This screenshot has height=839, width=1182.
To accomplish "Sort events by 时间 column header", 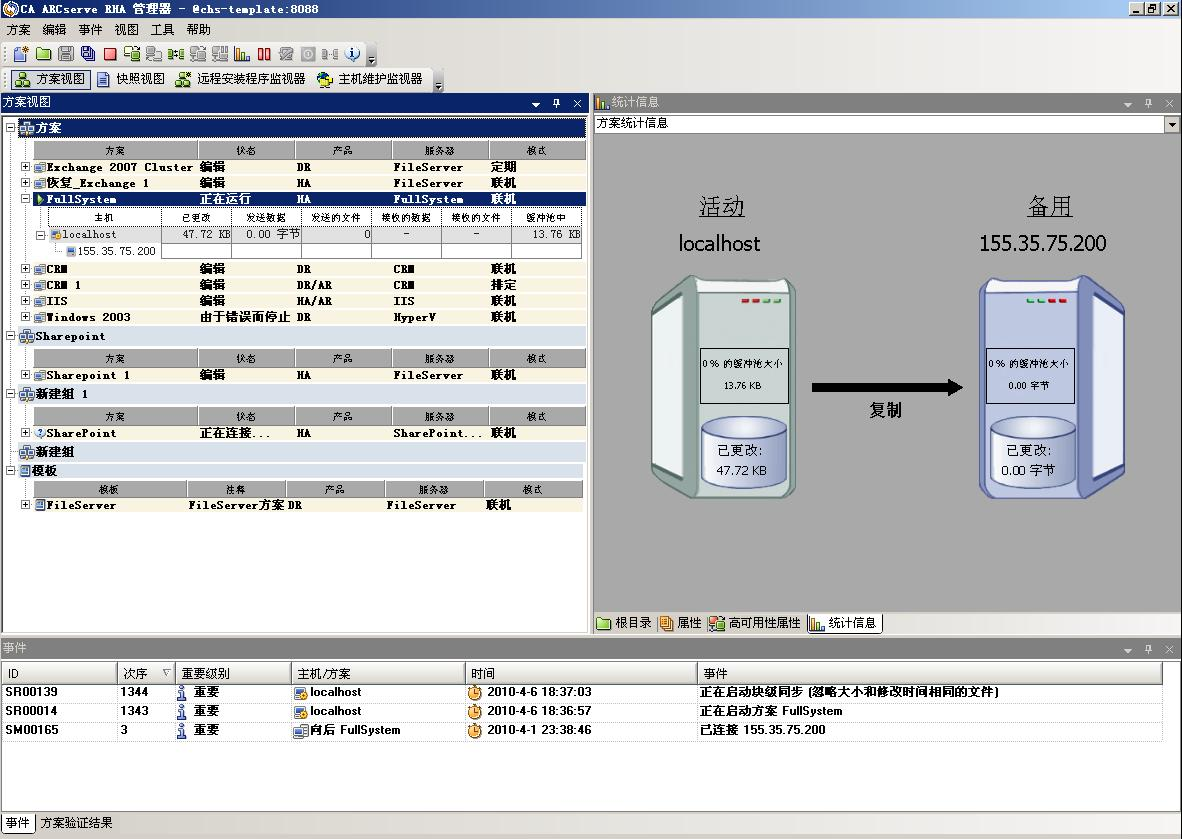I will [x=580, y=673].
